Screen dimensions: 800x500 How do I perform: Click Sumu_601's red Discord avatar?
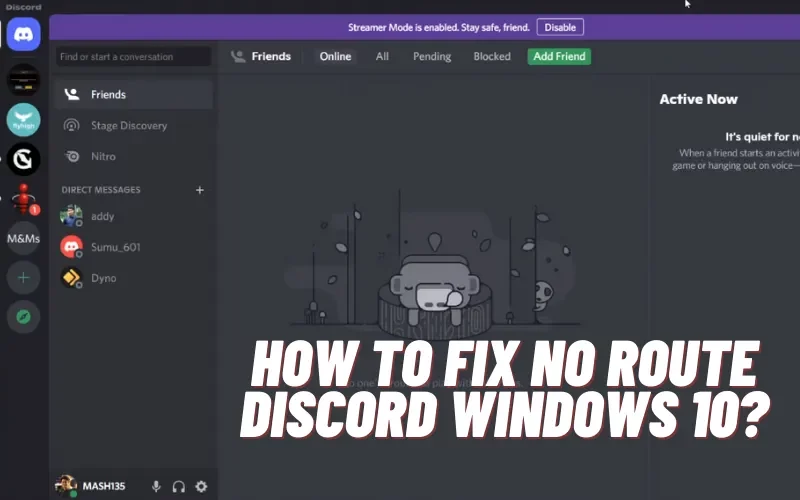71,247
